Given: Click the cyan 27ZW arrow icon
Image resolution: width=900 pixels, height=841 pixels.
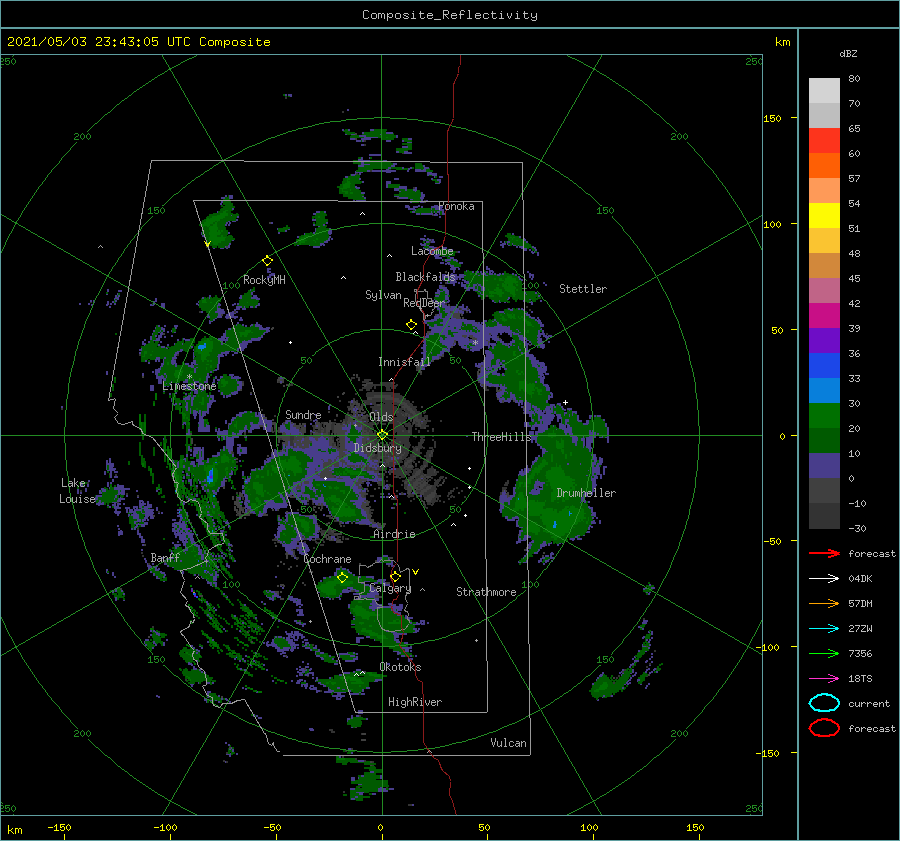Looking at the screenshot, I should pos(824,629).
